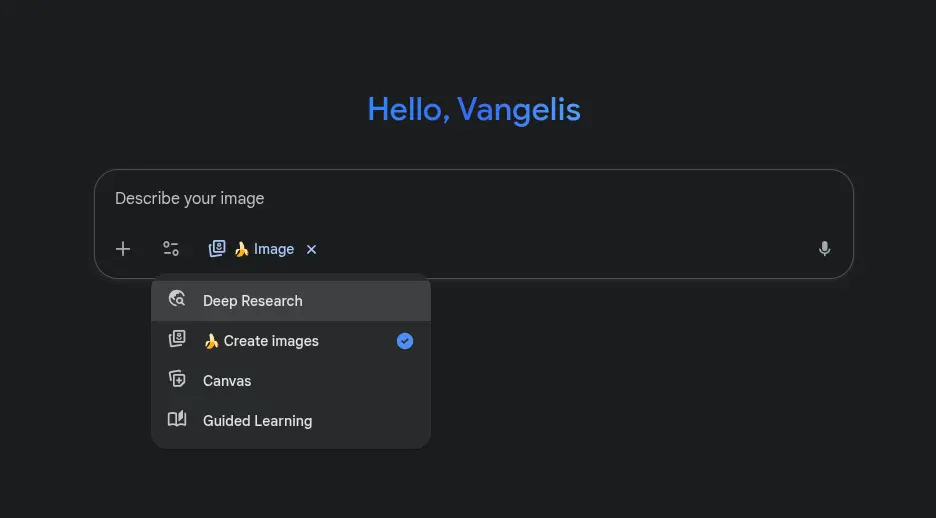This screenshot has height=518, width=936.
Task: Click the microphone voice input icon
Action: tap(824, 249)
